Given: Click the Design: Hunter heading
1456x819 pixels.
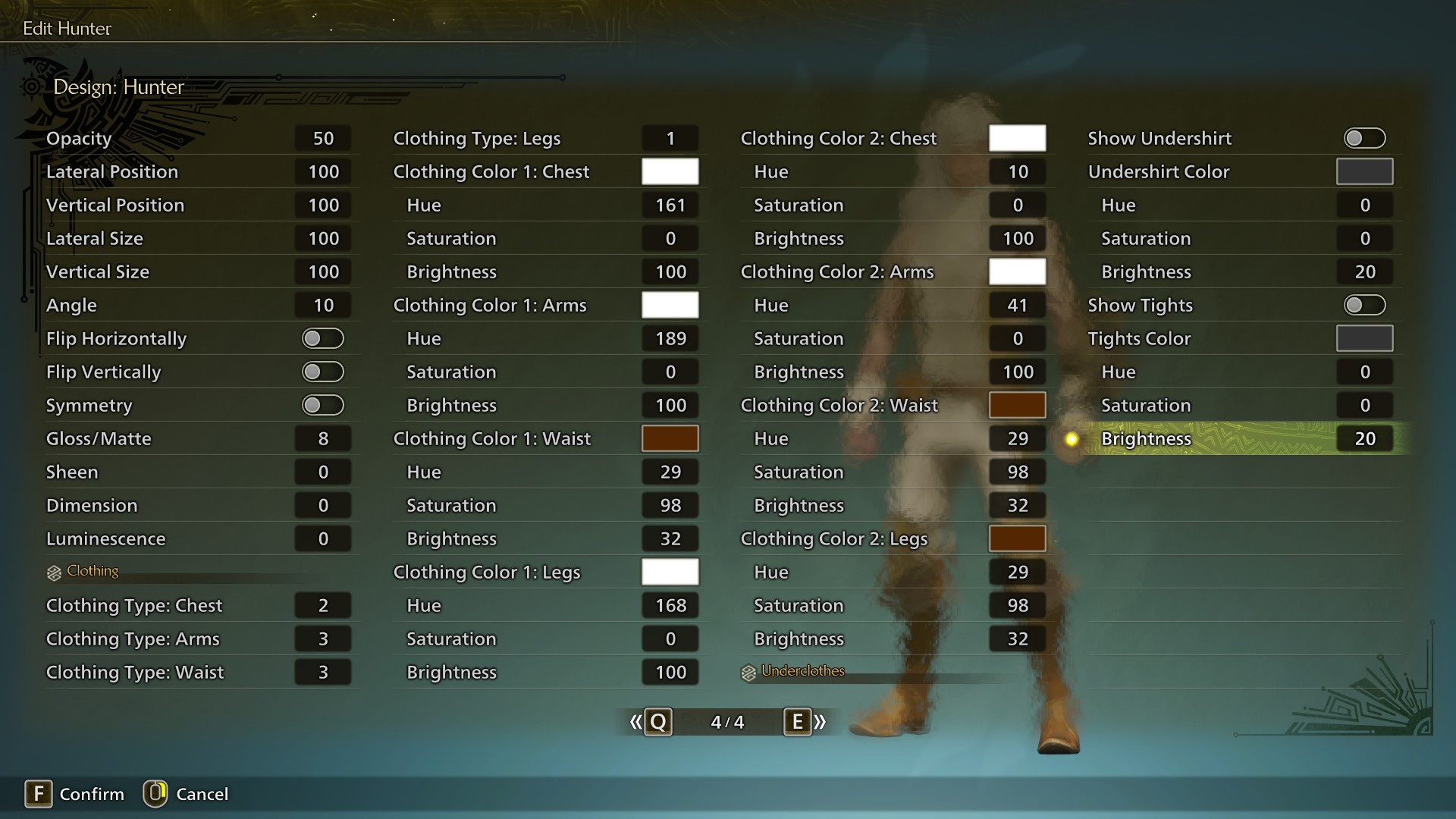Looking at the screenshot, I should coord(118,87).
